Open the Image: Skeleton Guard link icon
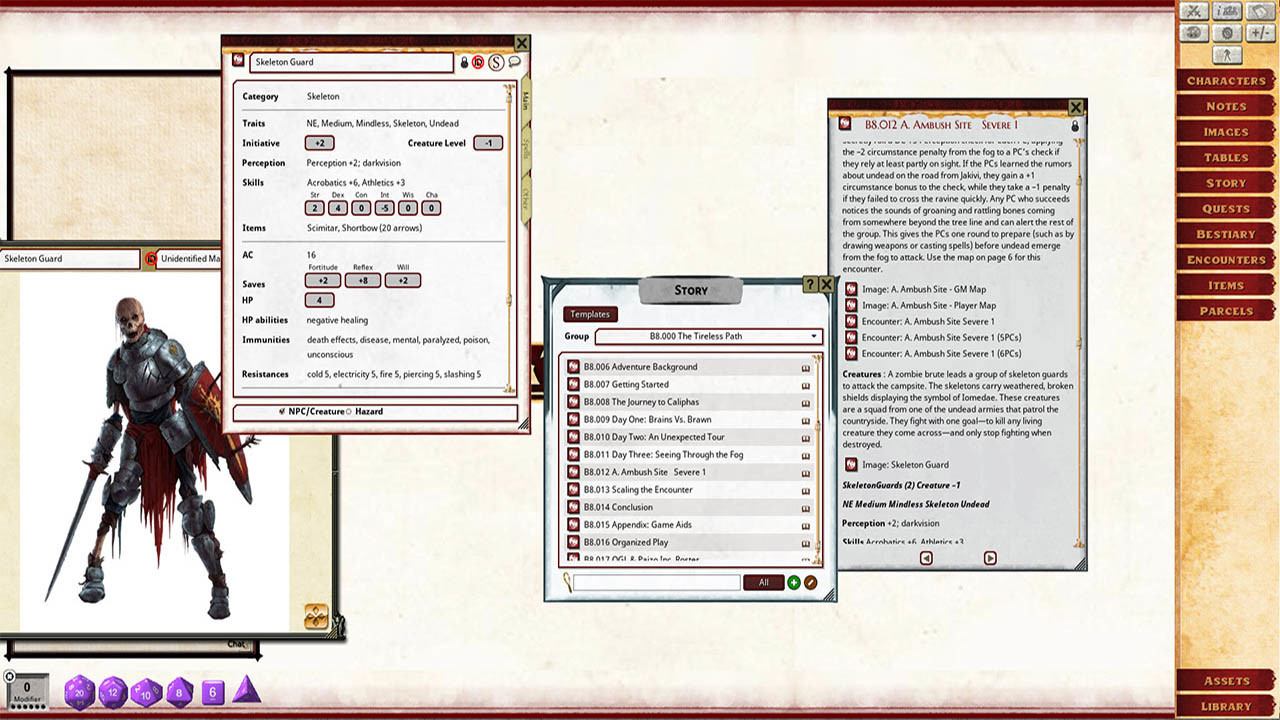The height and width of the screenshot is (720, 1280). (851, 464)
